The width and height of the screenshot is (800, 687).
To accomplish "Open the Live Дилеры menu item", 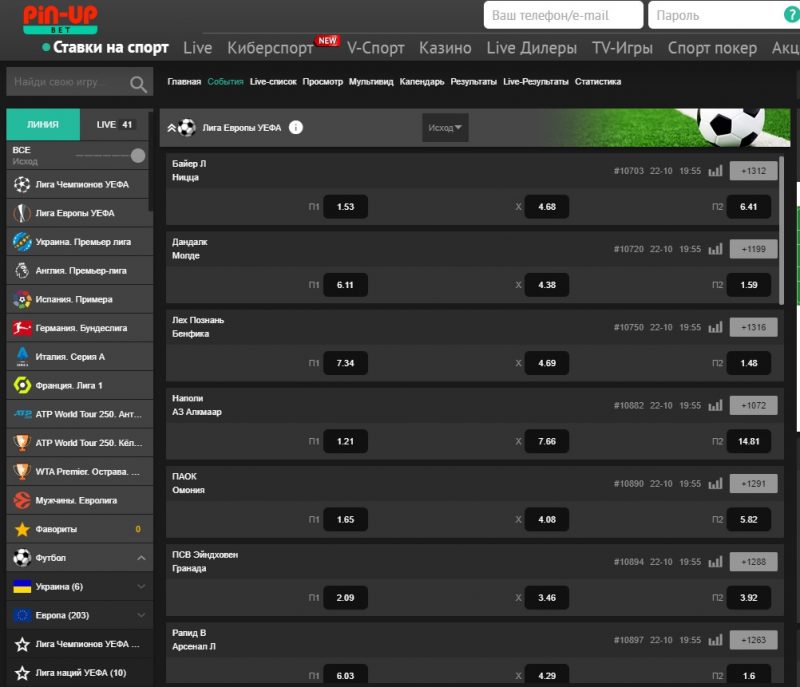I will click(532, 47).
